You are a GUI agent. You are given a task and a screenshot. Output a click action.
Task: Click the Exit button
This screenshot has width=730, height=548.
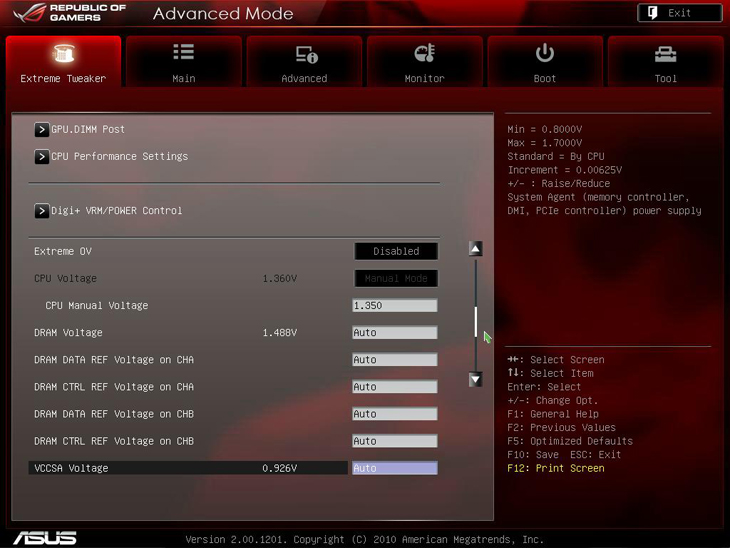point(679,13)
